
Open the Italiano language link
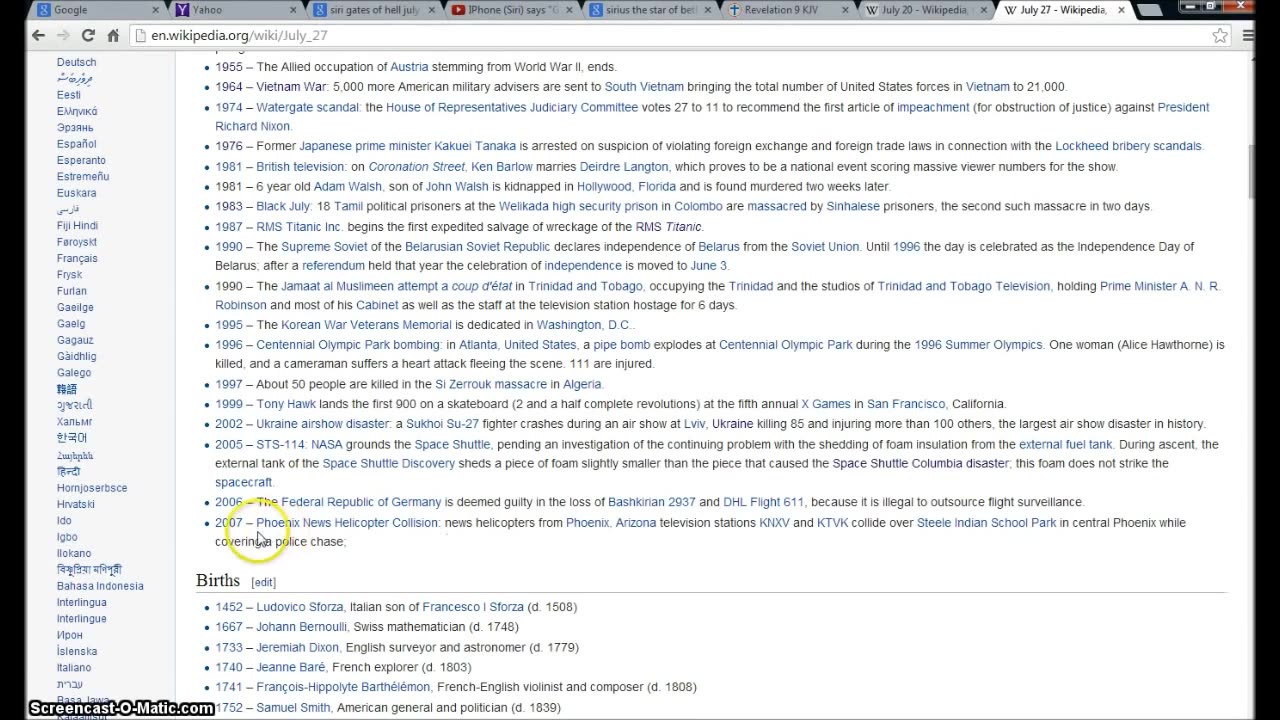[x=74, y=668]
